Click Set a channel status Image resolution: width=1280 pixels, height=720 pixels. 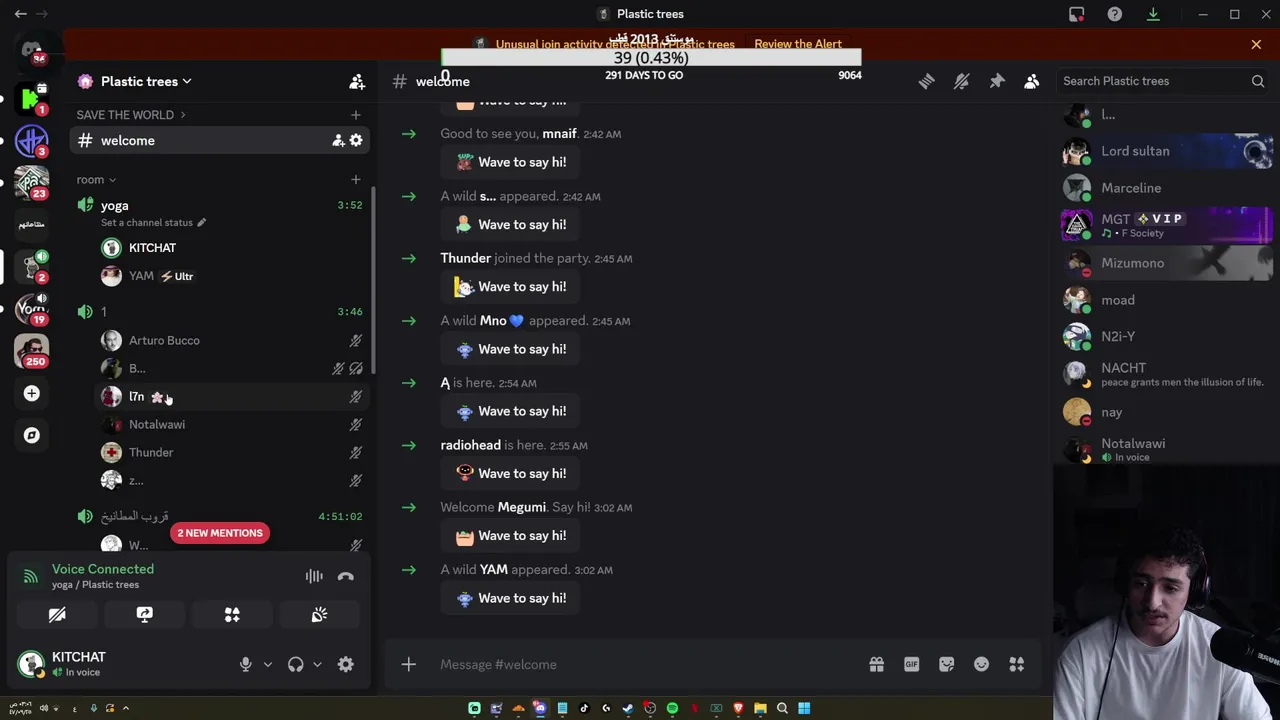click(x=152, y=223)
